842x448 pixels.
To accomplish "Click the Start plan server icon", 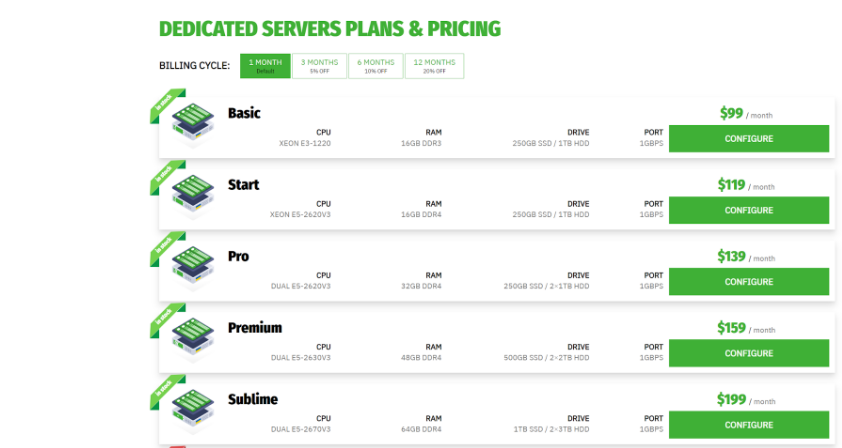I will coord(193,197).
